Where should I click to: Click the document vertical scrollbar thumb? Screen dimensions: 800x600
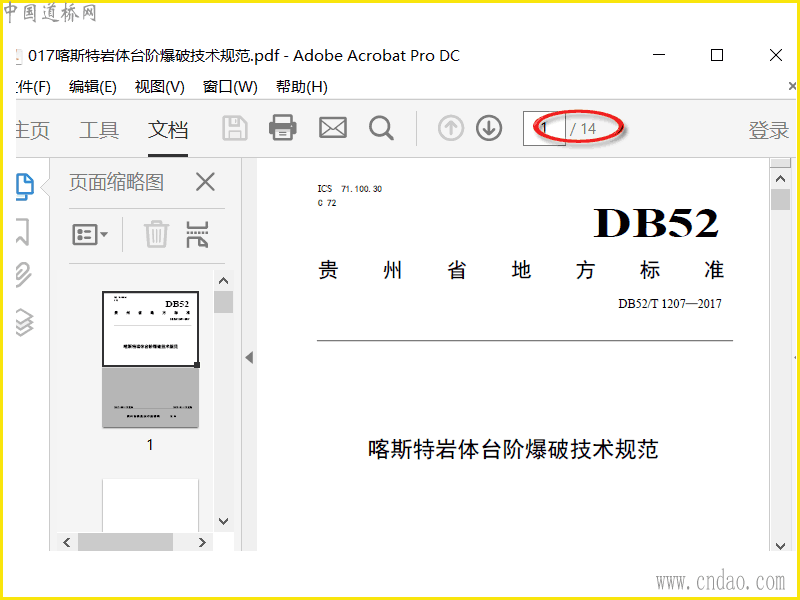click(x=780, y=199)
